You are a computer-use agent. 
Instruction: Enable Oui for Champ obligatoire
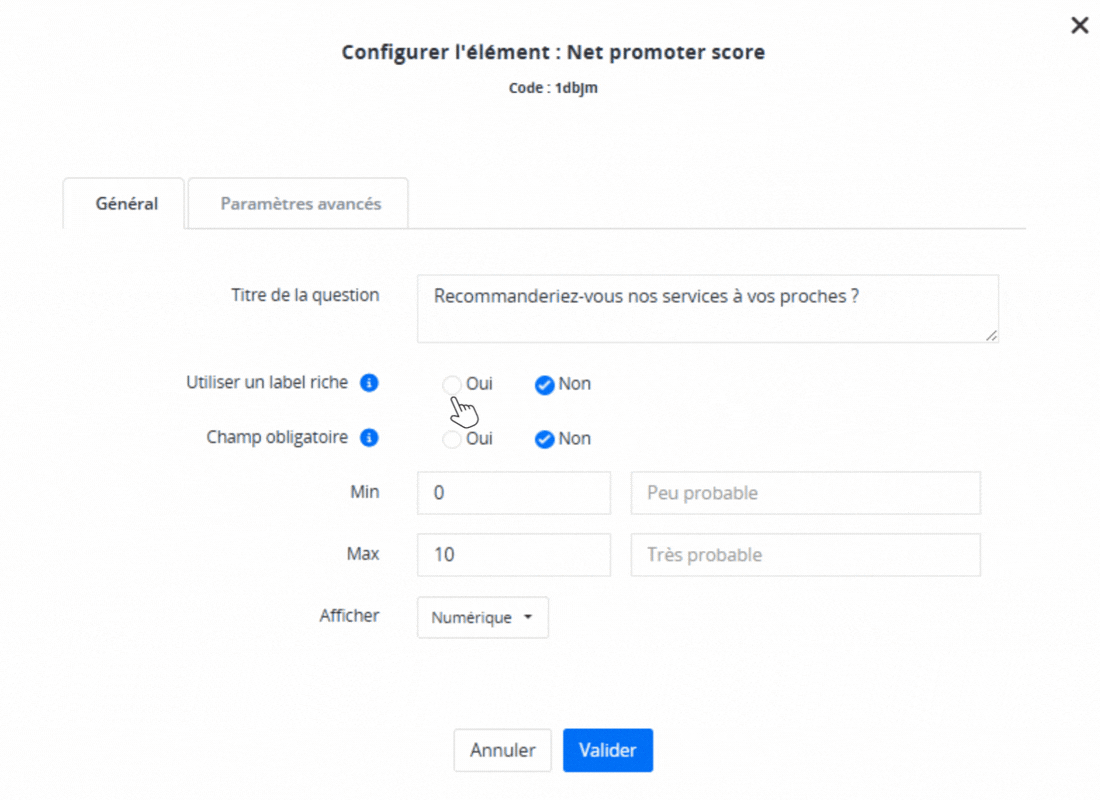pyautogui.click(x=452, y=439)
